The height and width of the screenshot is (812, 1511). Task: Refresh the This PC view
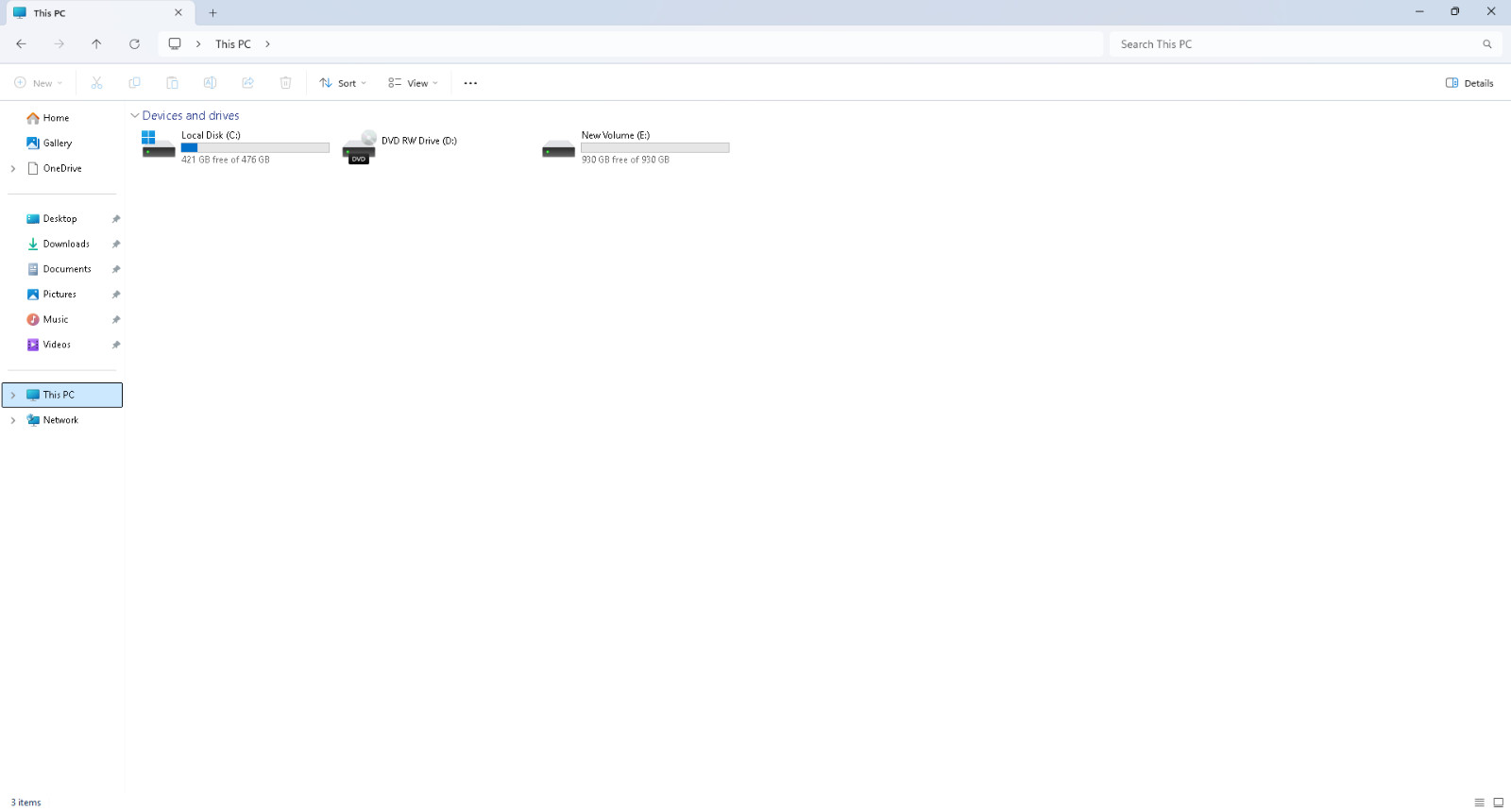click(x=134, y=44)
